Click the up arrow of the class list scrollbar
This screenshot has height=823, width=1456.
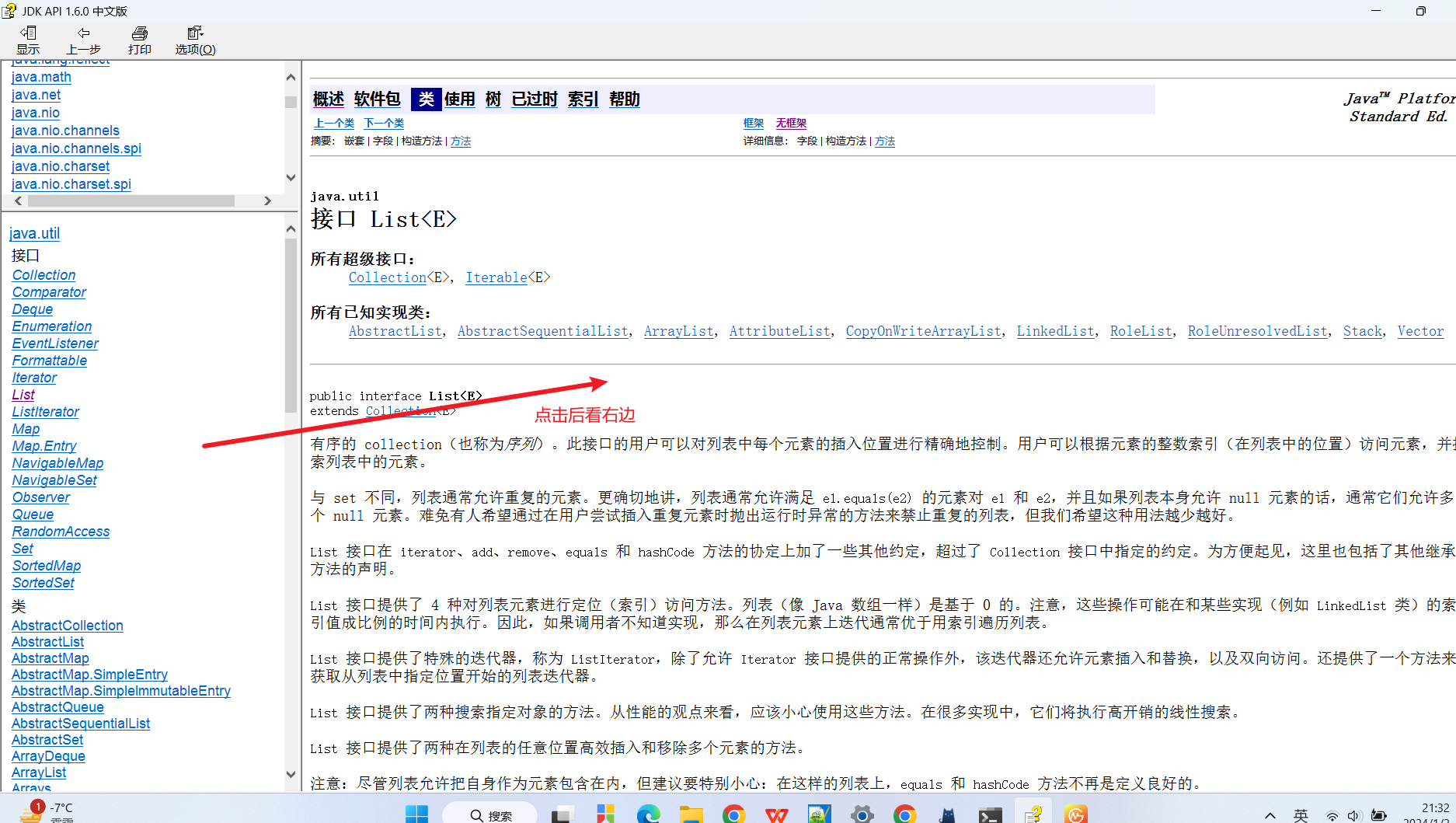[x=291, y=228]
